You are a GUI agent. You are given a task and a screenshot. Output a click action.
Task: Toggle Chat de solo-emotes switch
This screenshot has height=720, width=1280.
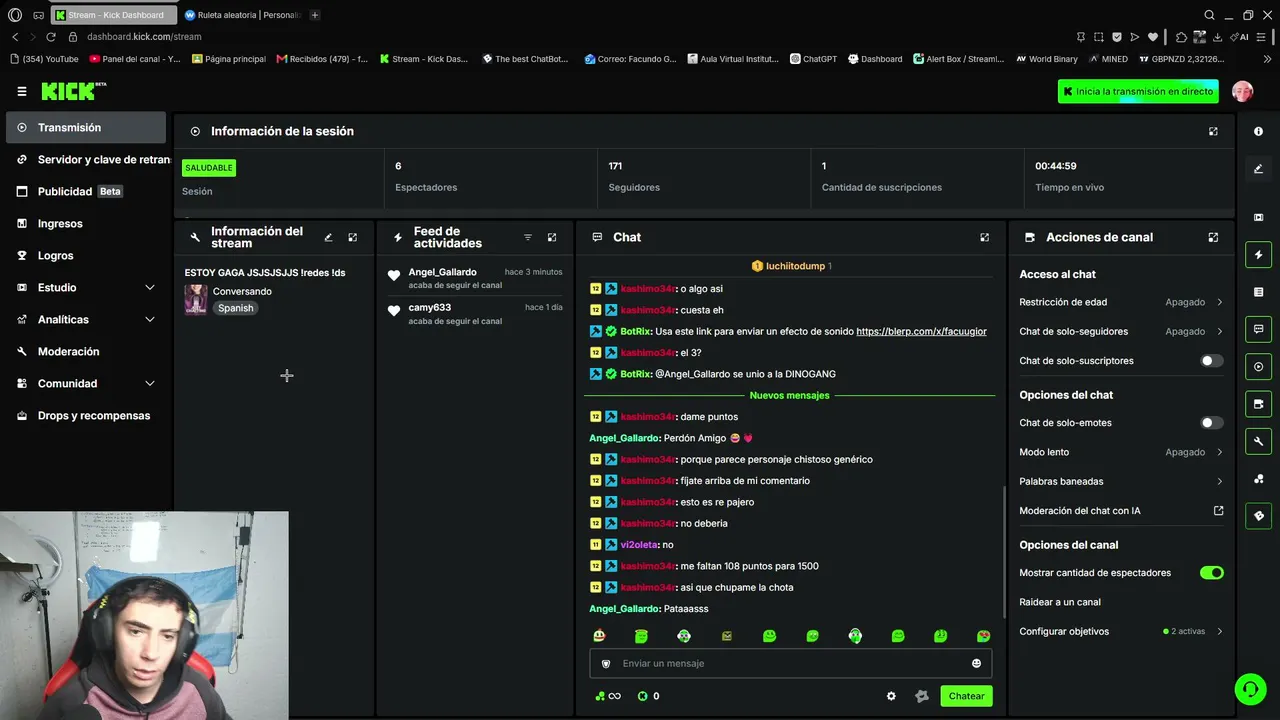1211,423
